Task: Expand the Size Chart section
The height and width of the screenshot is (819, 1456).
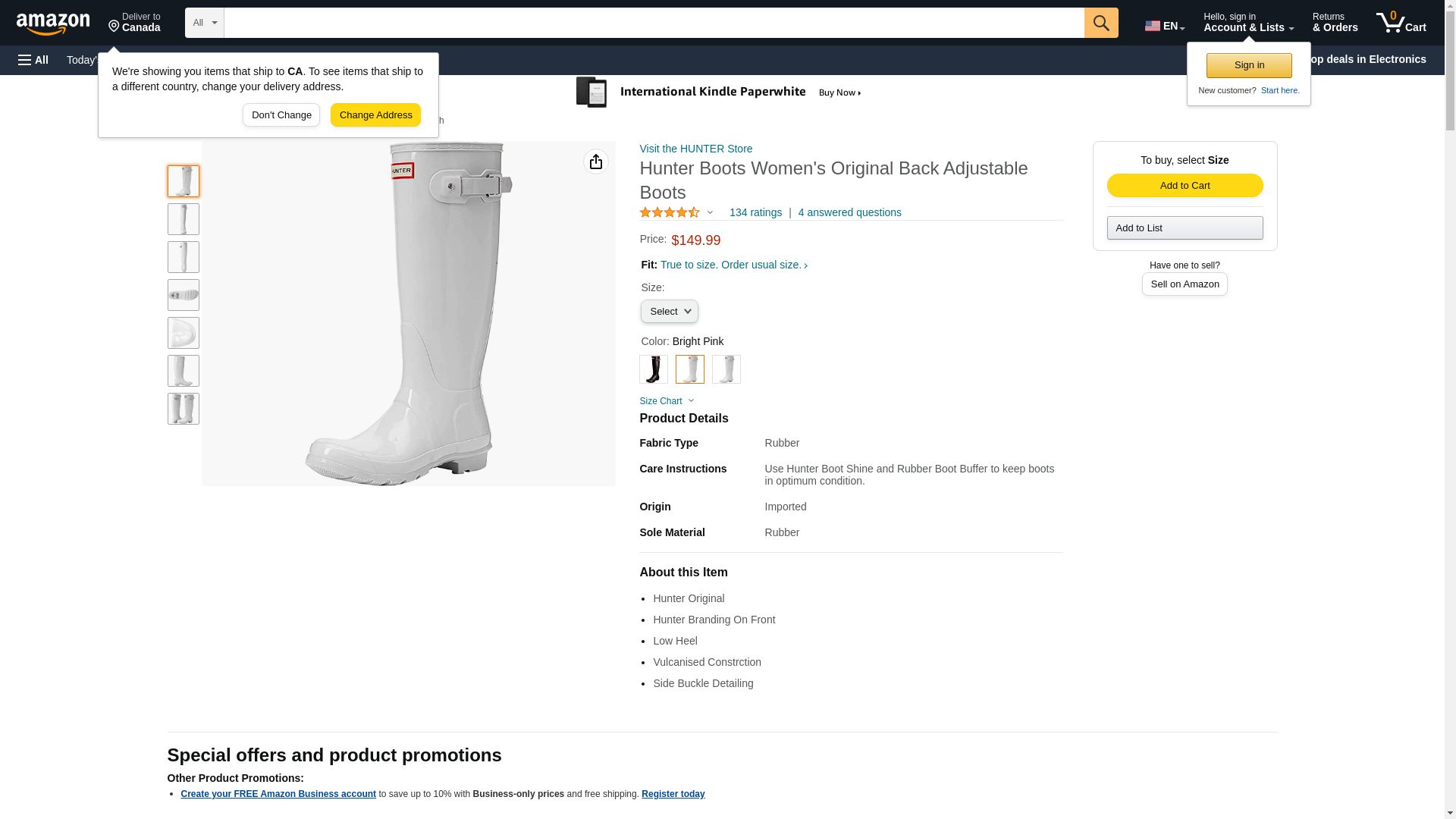Action: (x=667, y=401)
